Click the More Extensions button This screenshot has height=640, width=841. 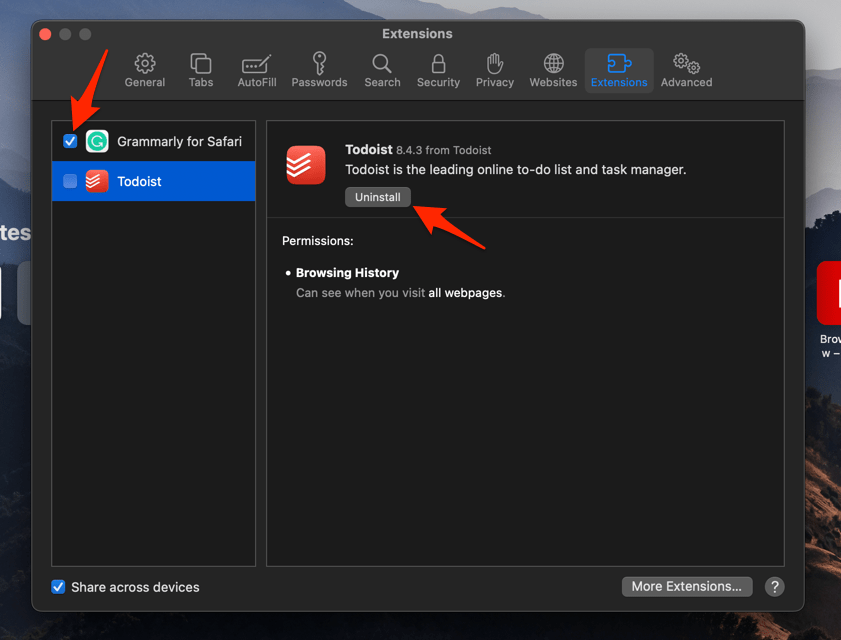click(686, 586)
